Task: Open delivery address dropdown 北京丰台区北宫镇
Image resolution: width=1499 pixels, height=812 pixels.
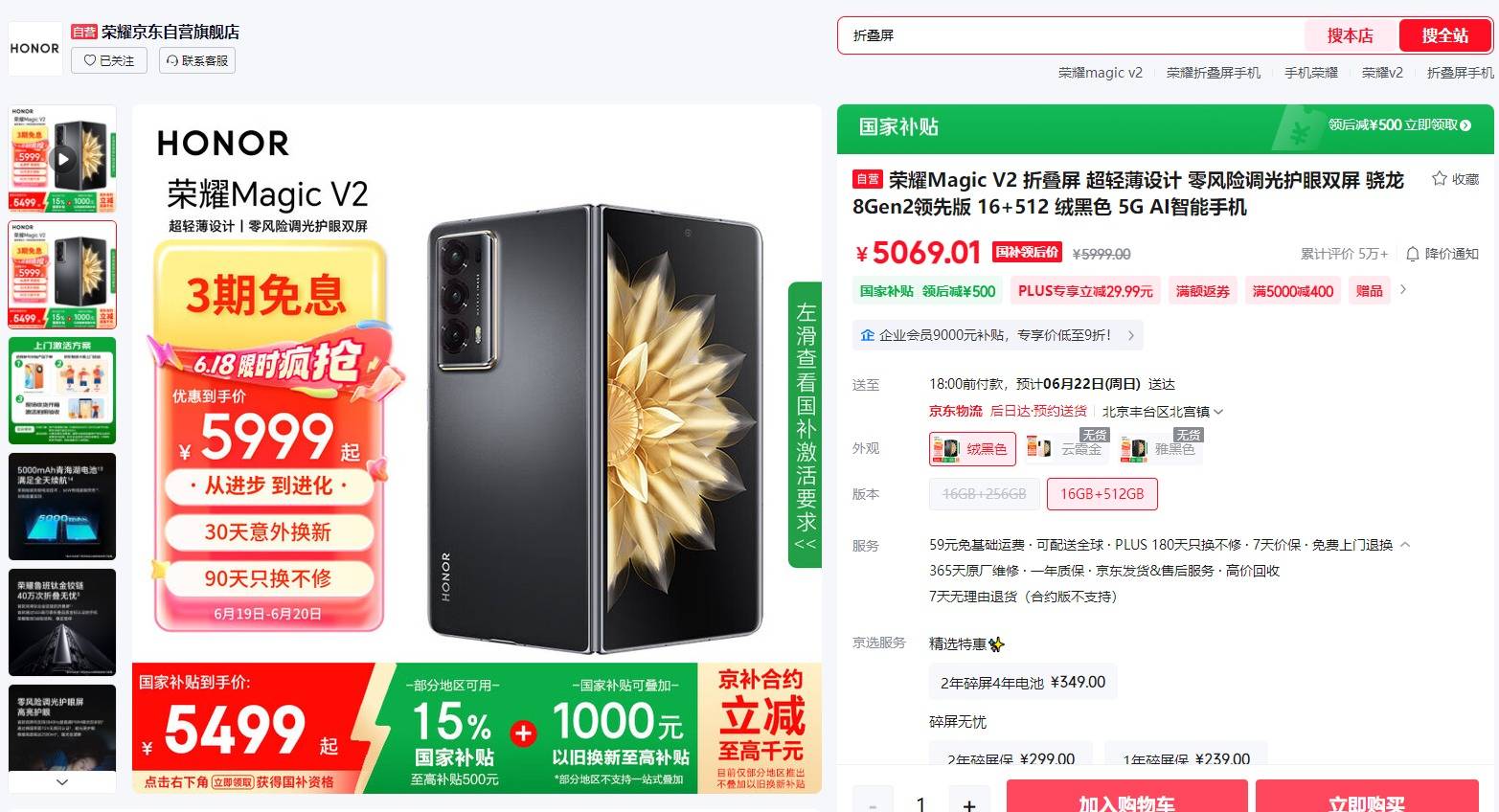Action: (x=1162, y=412)
